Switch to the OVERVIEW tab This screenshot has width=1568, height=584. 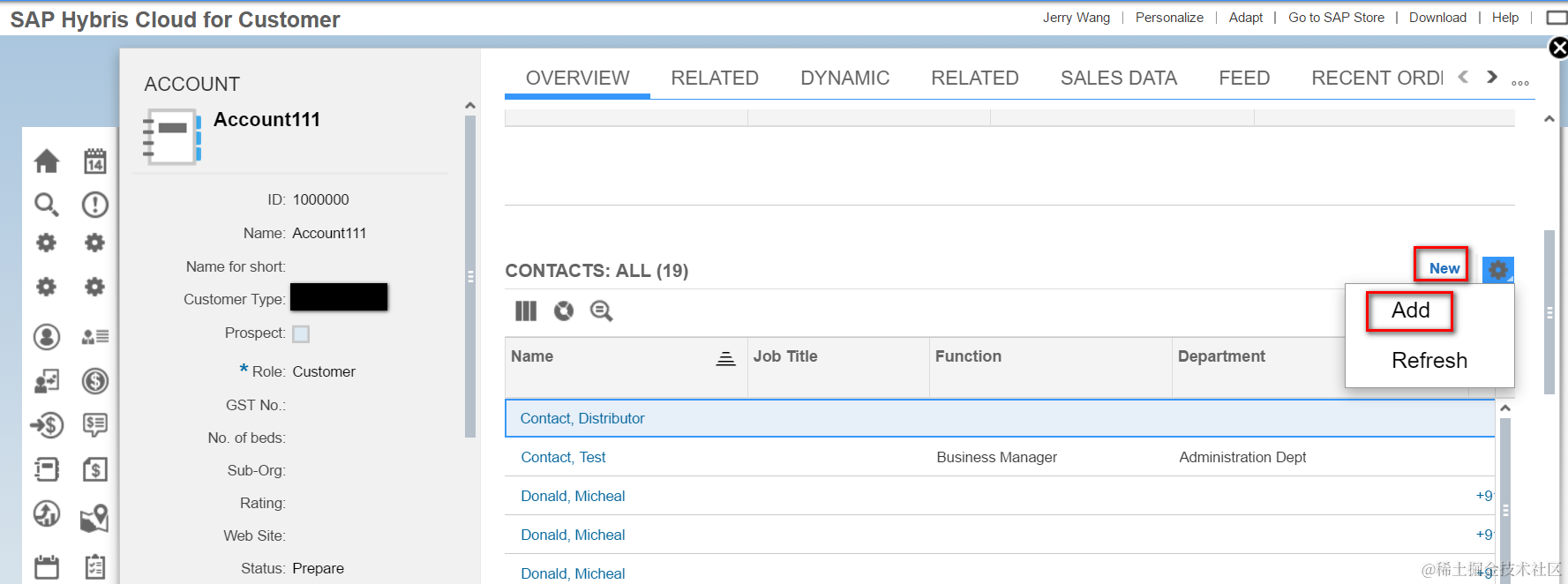click(578, 78)
